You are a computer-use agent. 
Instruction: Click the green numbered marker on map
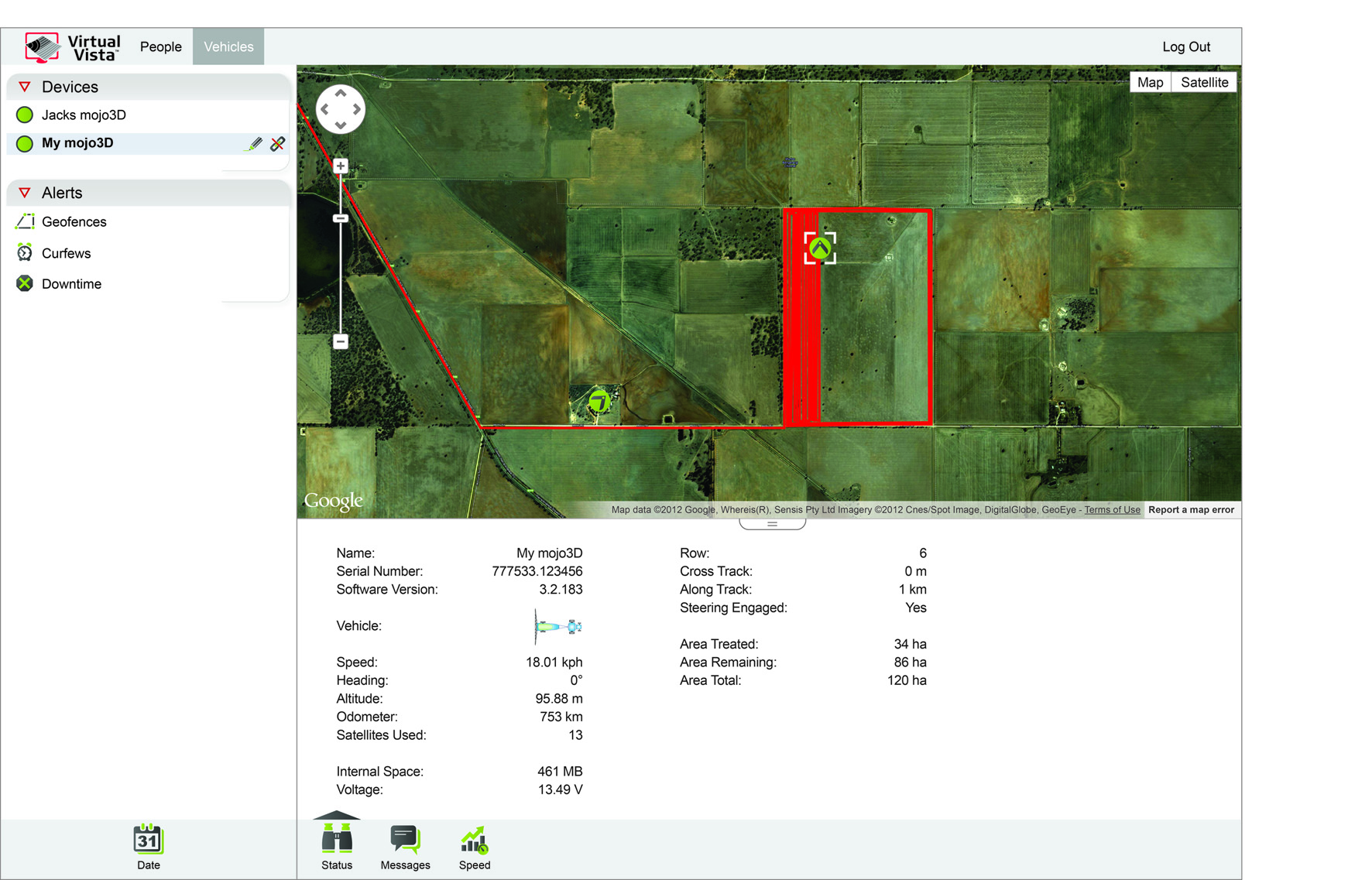point(599,401)
